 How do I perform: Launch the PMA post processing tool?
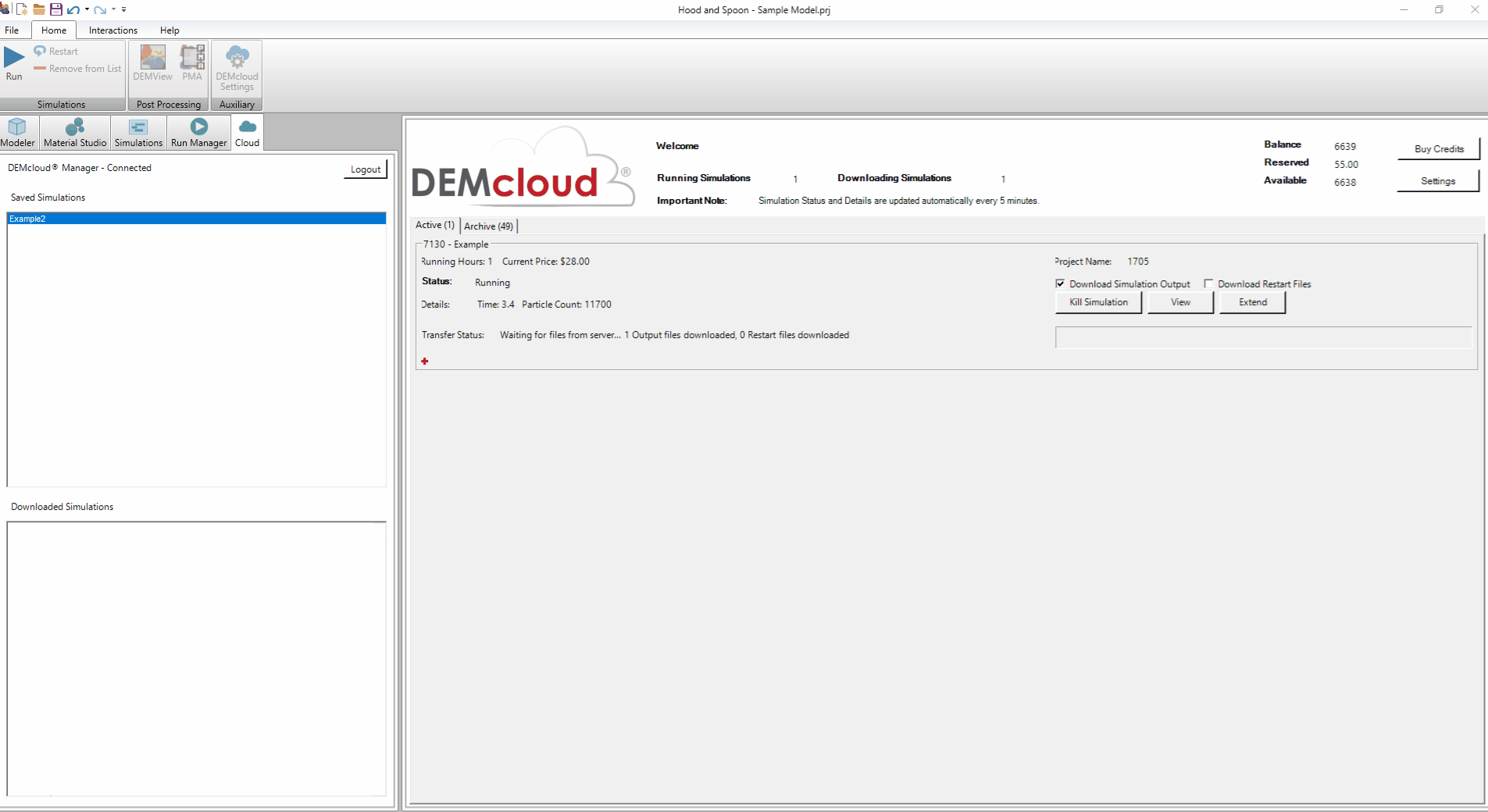[x=192, y=62]
